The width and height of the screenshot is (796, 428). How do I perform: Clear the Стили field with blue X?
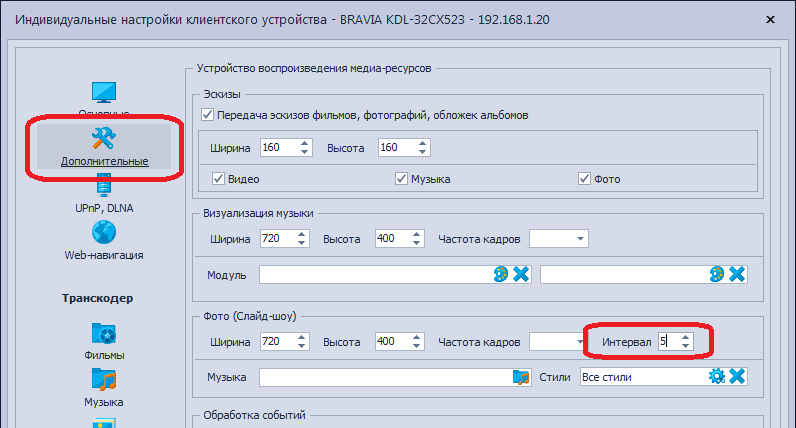tap(737, 377)
